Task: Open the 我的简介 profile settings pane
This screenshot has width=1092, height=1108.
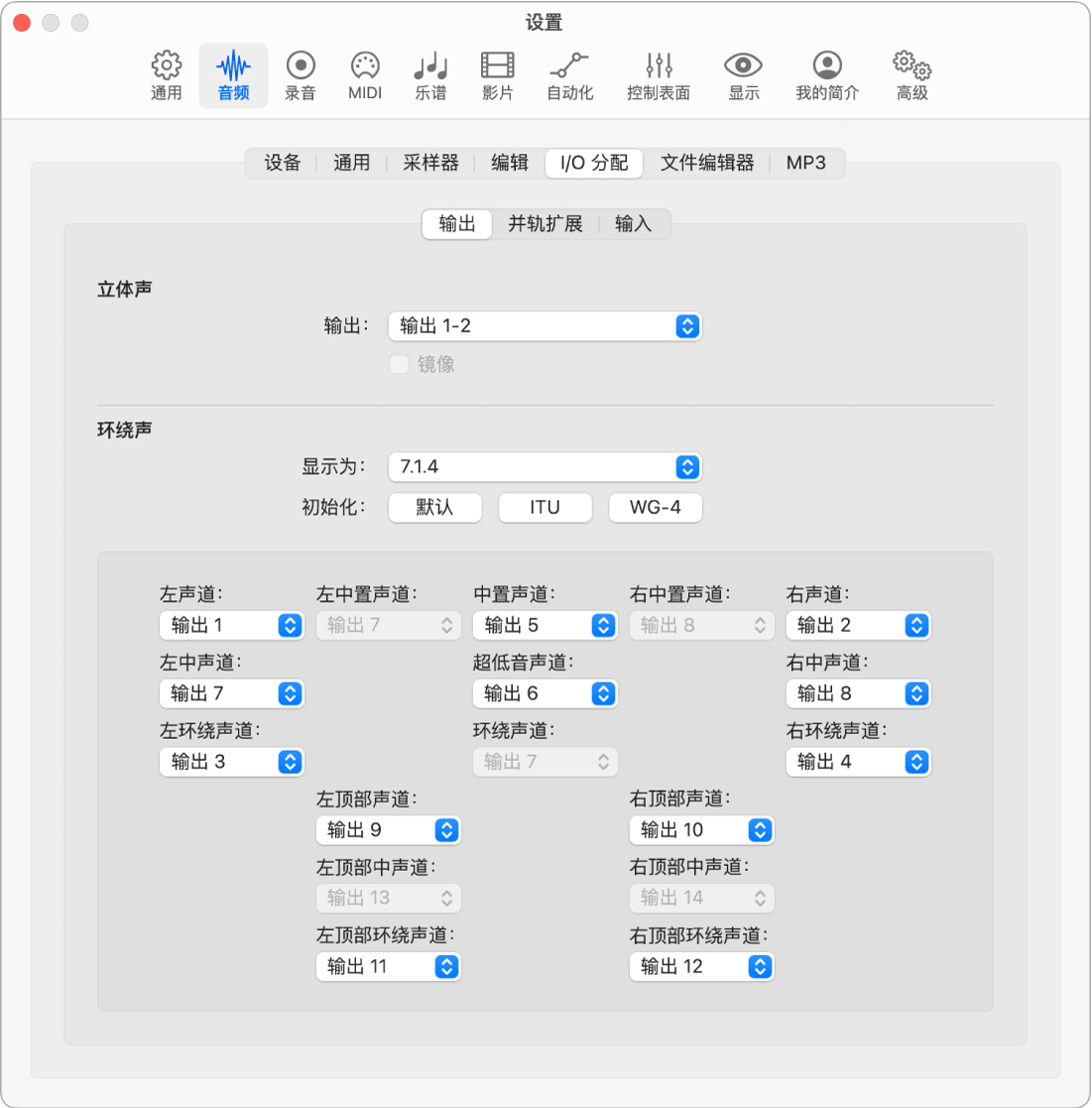Action: pyautogui.click(x=827, y=75)
